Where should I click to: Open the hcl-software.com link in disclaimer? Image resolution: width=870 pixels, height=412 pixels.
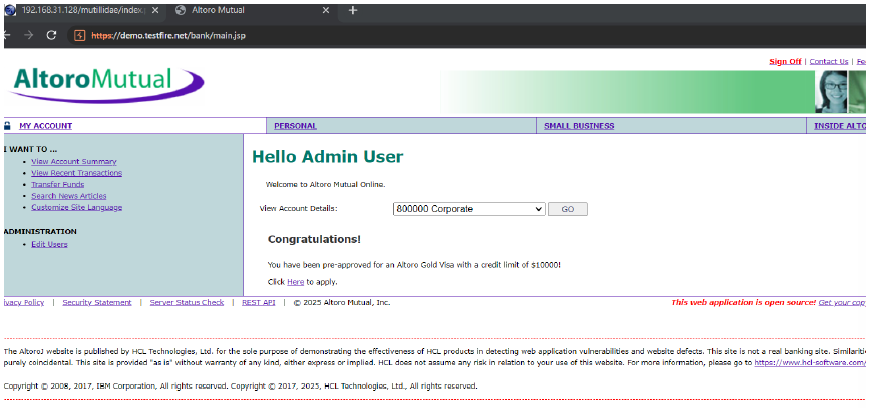point(810,362)
